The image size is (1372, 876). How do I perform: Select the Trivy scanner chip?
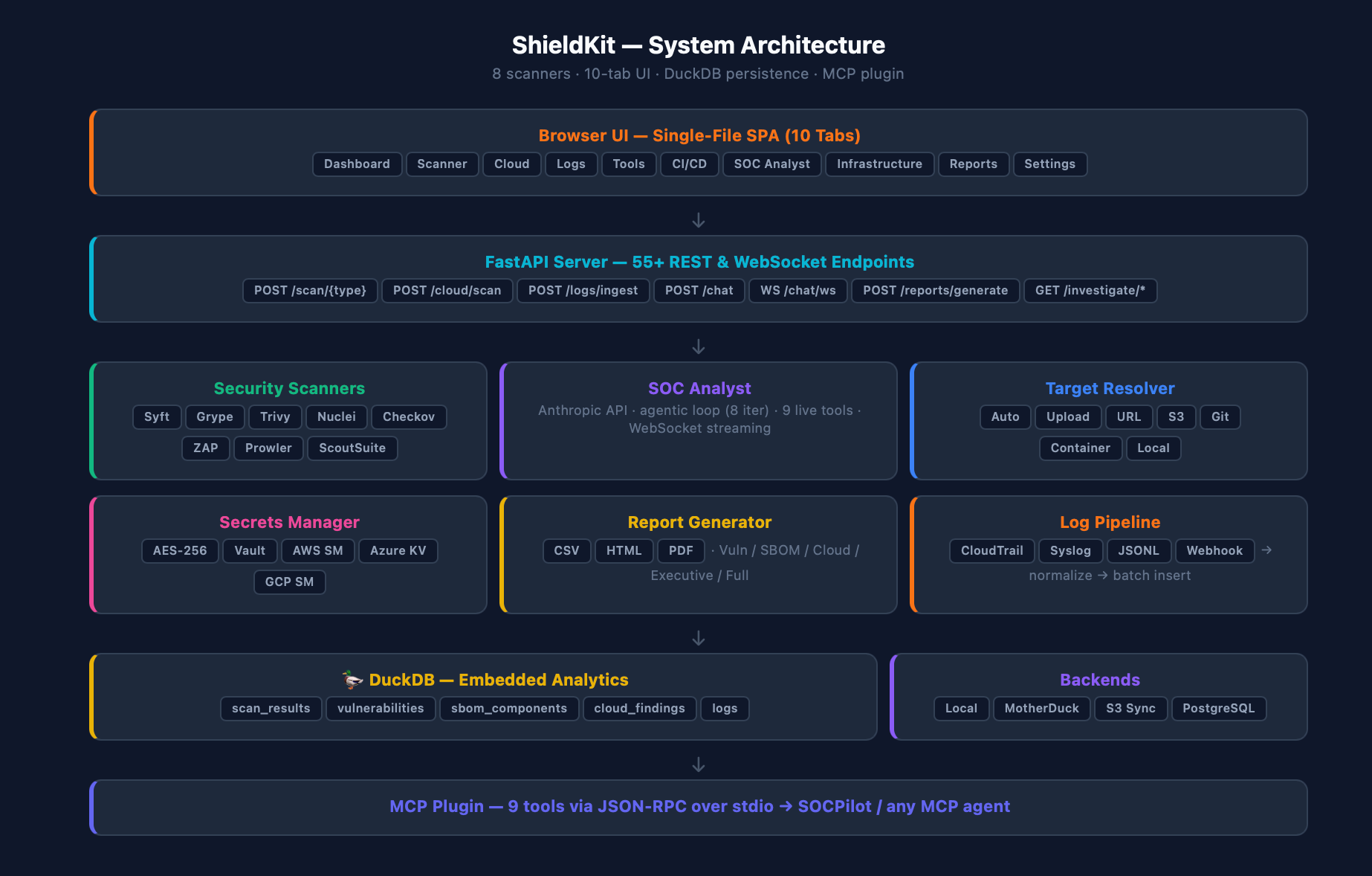tap(275, 417)
